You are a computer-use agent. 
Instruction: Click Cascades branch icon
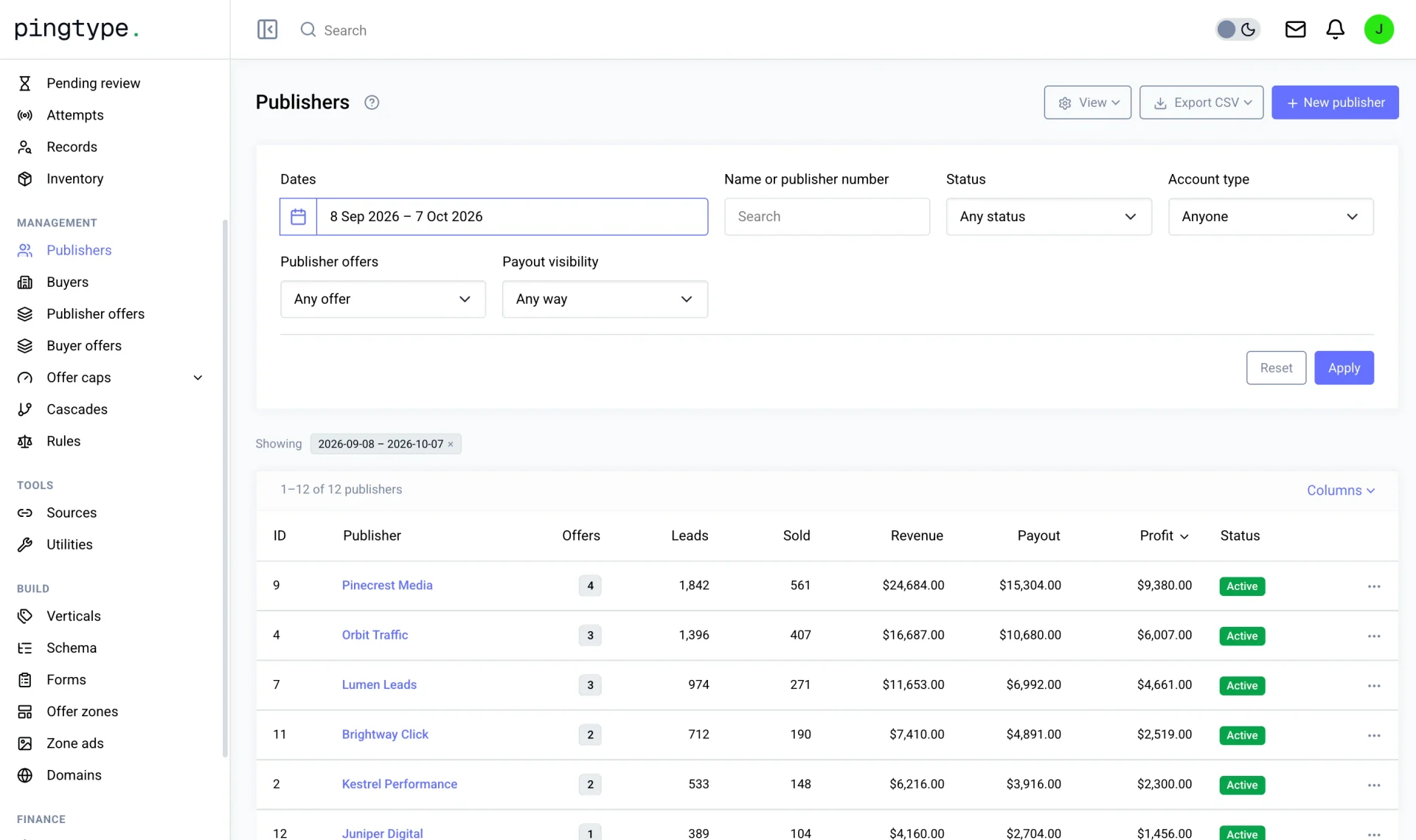coord(25,409)
